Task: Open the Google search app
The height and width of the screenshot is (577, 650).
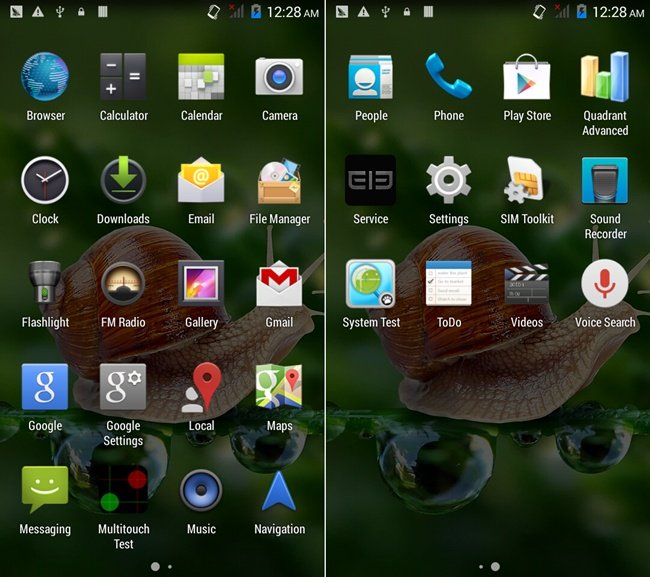Action: (x=45, y=386)
